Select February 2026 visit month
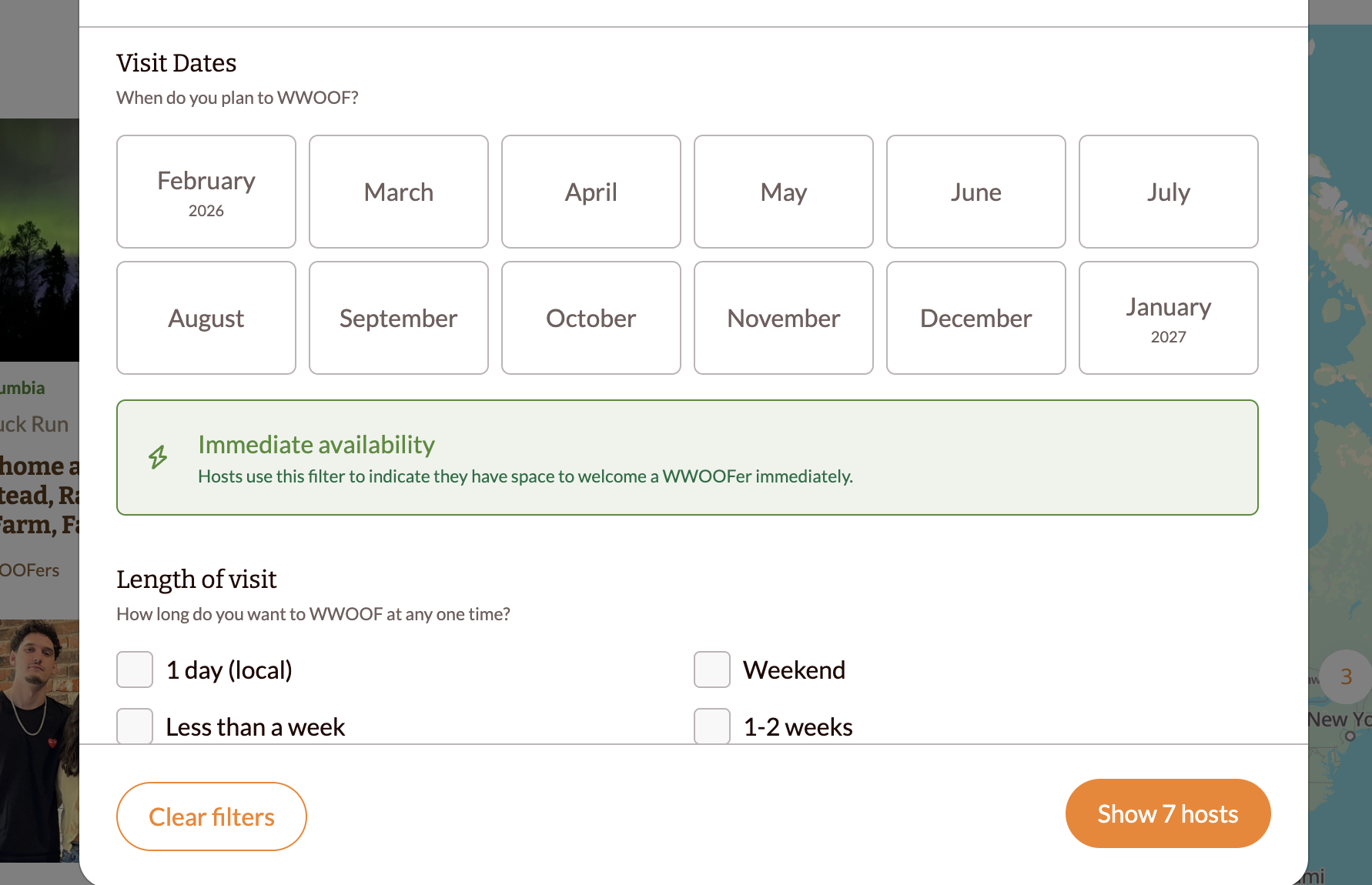 coord(206,192)
